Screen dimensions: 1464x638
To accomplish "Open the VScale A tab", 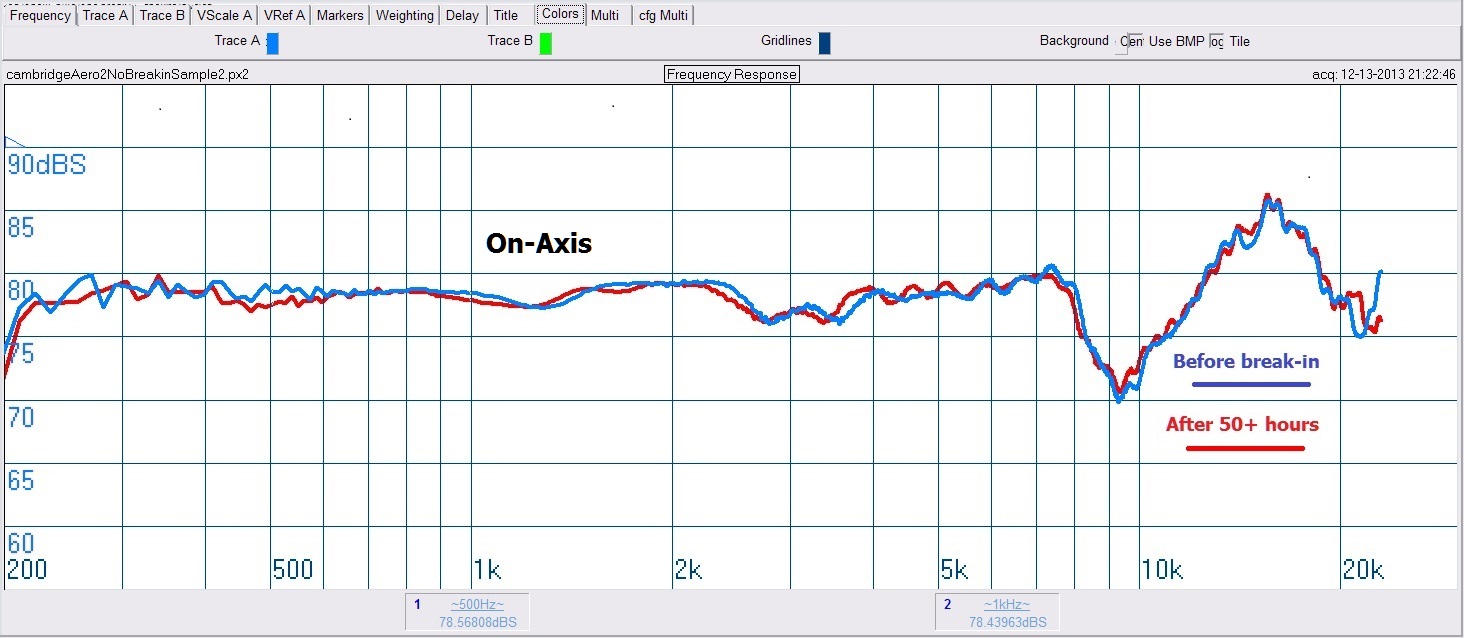I will click(x=224, y=15).
